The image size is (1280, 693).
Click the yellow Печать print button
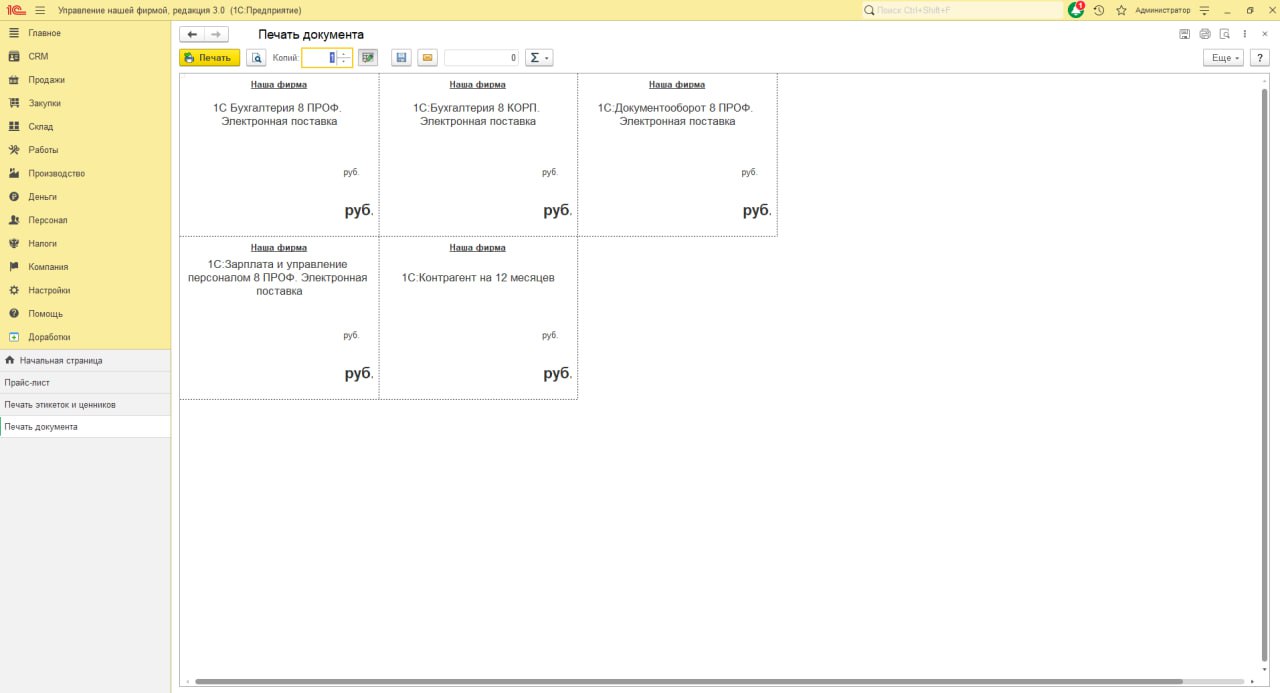point(209,58)
